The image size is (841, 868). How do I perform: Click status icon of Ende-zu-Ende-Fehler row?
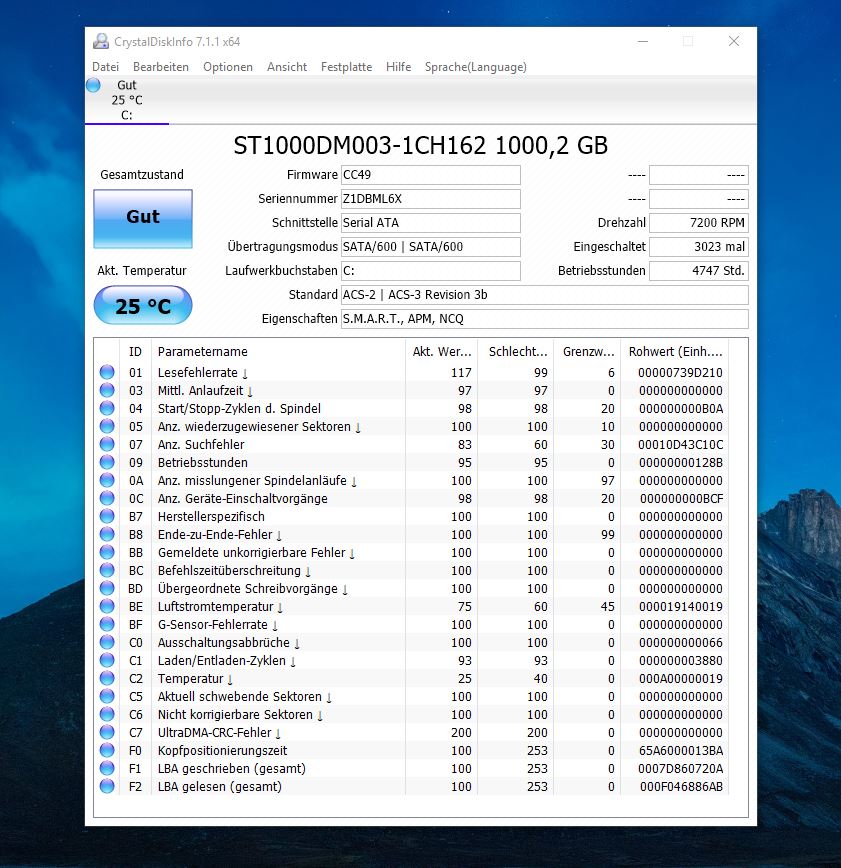(107, 534)
